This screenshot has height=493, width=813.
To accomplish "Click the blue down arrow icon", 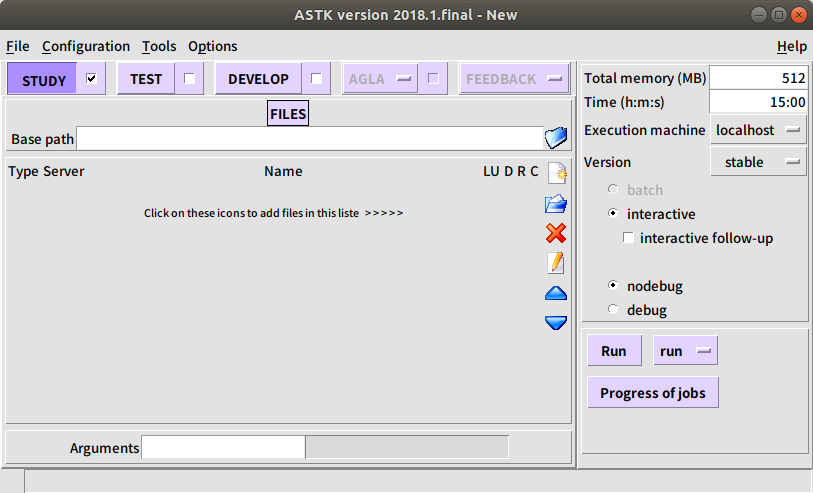I will coord(556,322).
